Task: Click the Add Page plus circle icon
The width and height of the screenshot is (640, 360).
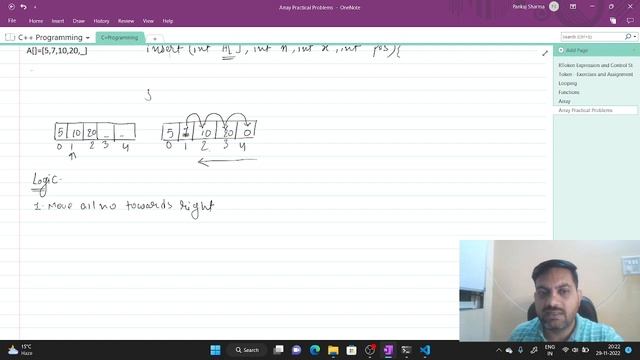Action: 561,50
